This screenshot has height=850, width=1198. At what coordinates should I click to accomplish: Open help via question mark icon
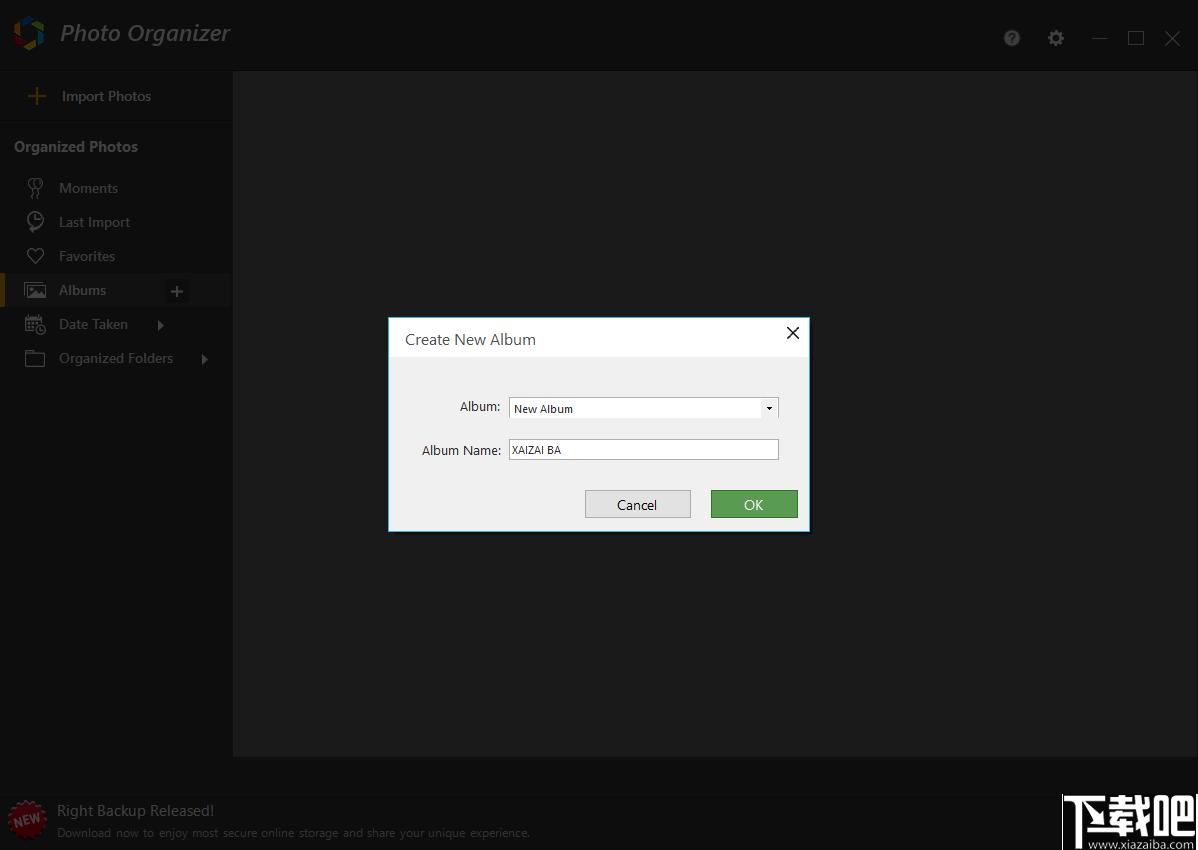pyautogui.click(x=1012, y=37)
